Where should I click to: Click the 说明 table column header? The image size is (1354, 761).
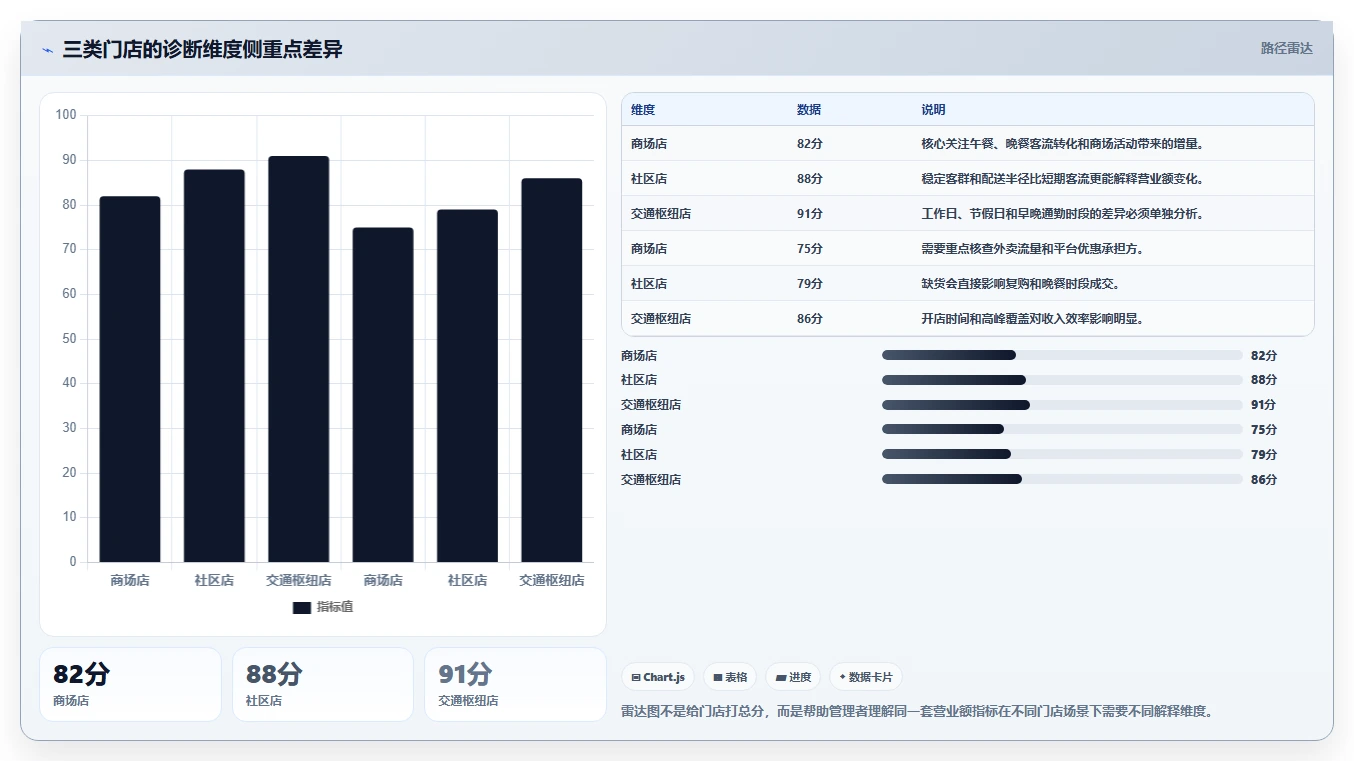pos(933,110)
